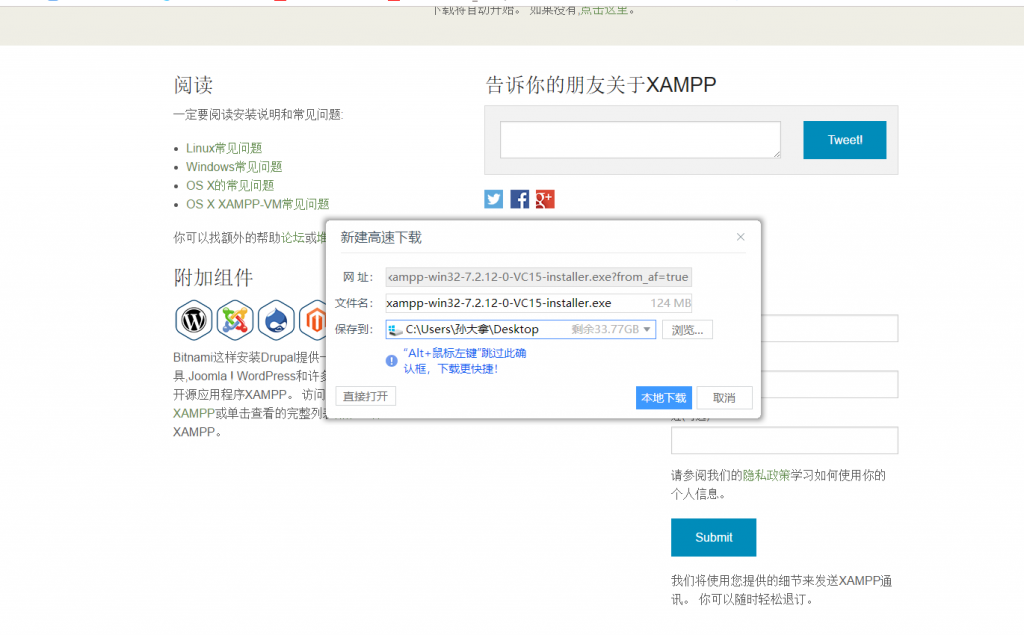Select the Drupal add-on icon

pyautogui.click(x=276, y=320)
